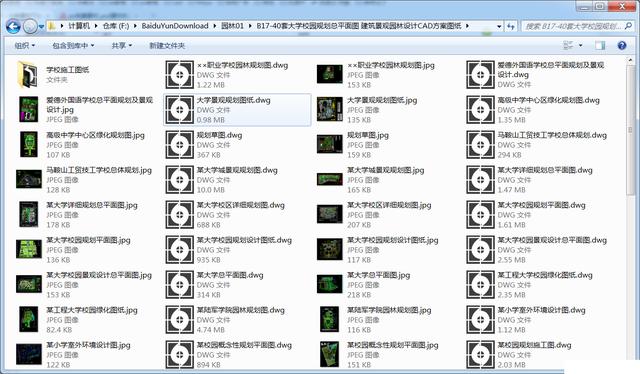Open the 包含到库中 dropdown
This screenshot has height=374, width=640.
point(73,45)
